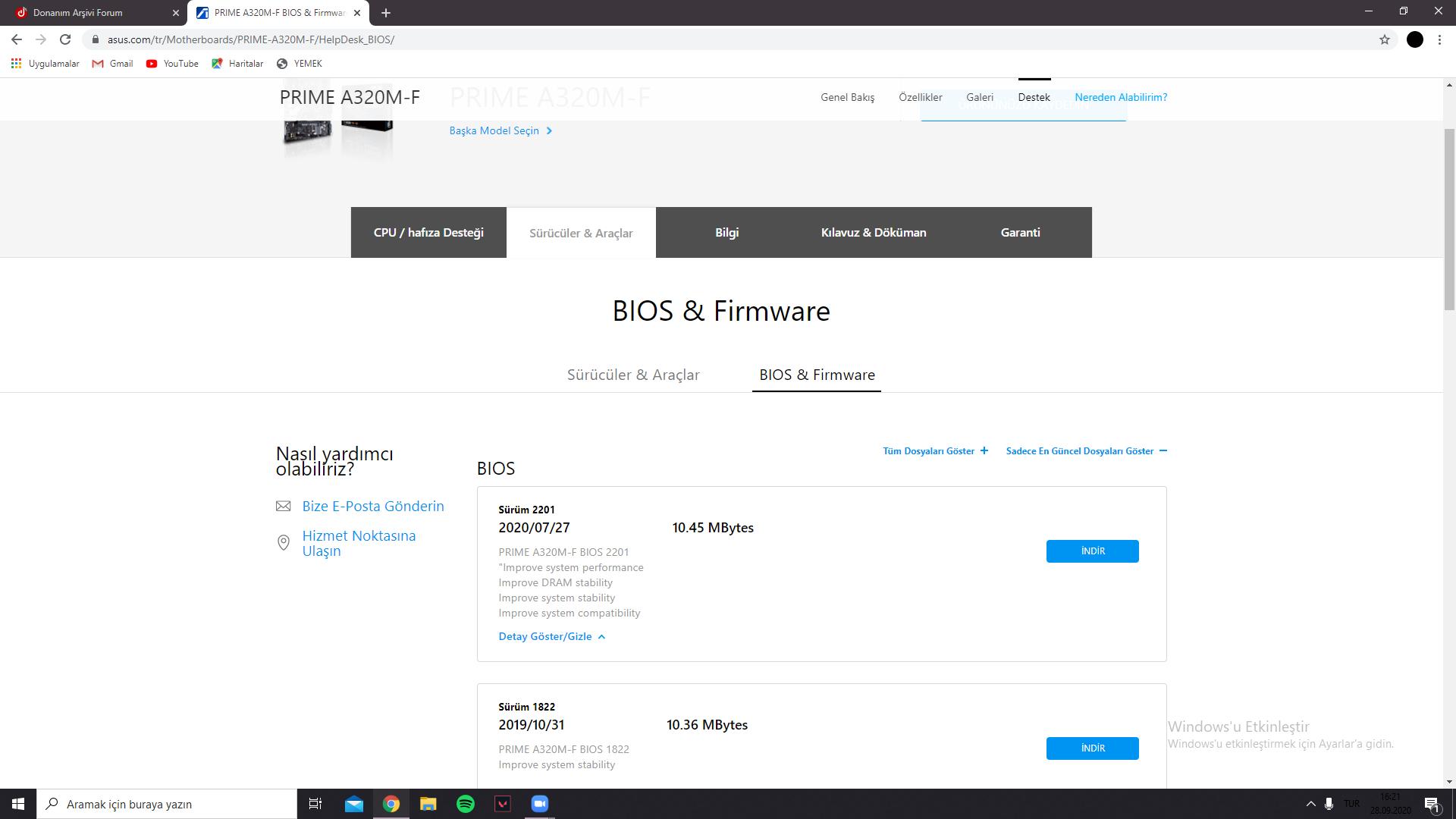
Task: Open the Chrome profile avatar
Action: (1415, 39)
